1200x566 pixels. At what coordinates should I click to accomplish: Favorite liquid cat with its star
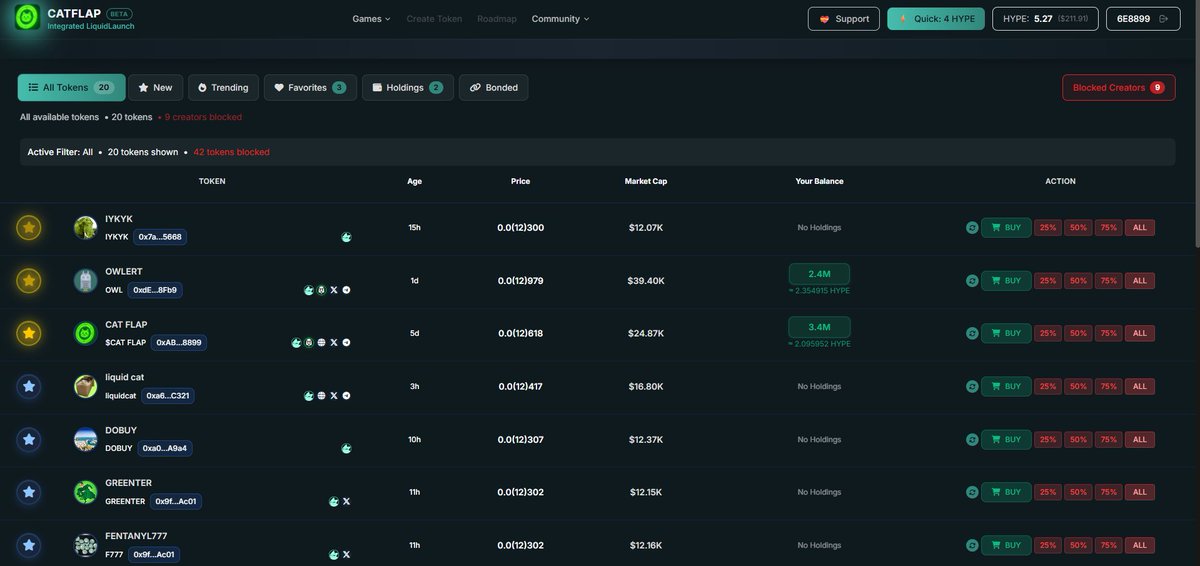pos(29,386)
